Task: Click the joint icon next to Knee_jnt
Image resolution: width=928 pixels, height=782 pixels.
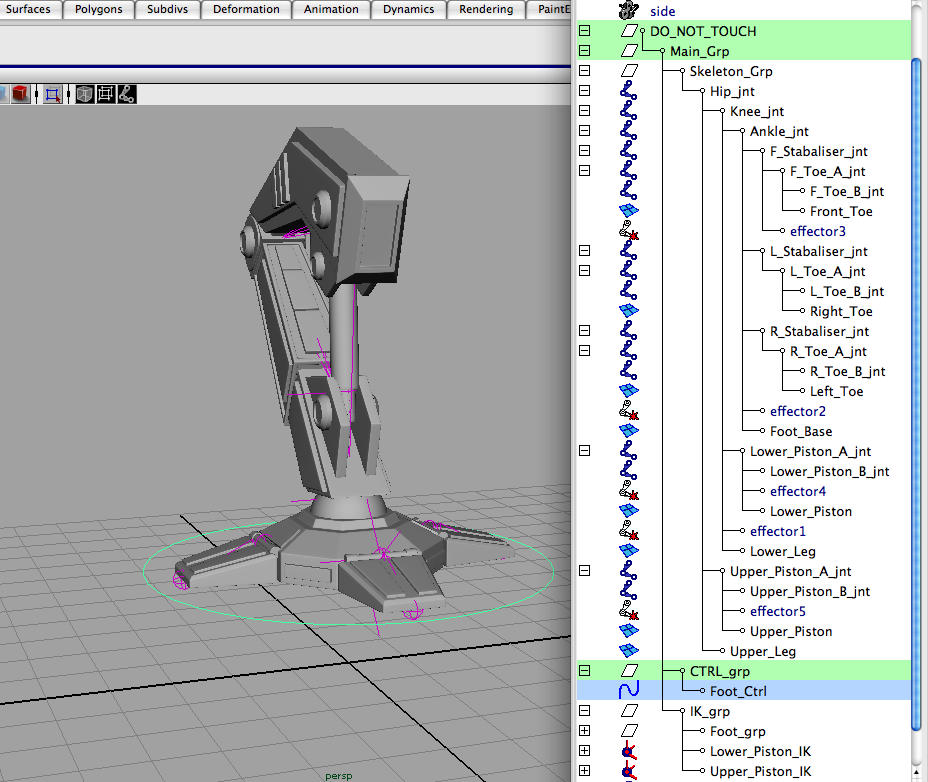Action: (628, 111)
